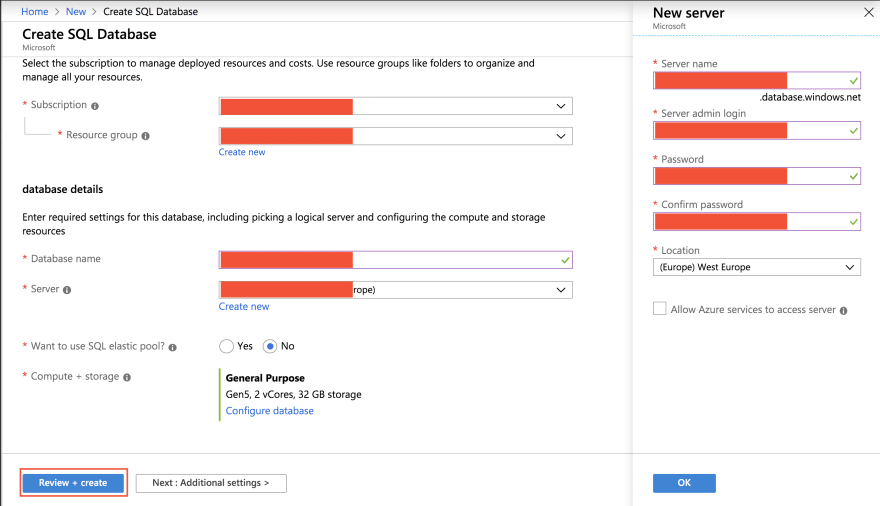Click the Compute + storage info icon
This screenshot has width=880, height=506.
[127, 378]
